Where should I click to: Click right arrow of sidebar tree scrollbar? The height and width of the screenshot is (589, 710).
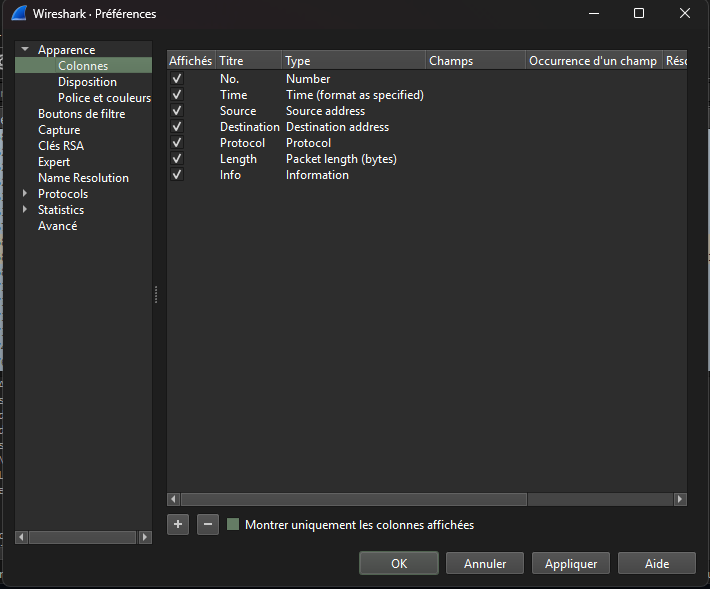[x=145, y=537]
